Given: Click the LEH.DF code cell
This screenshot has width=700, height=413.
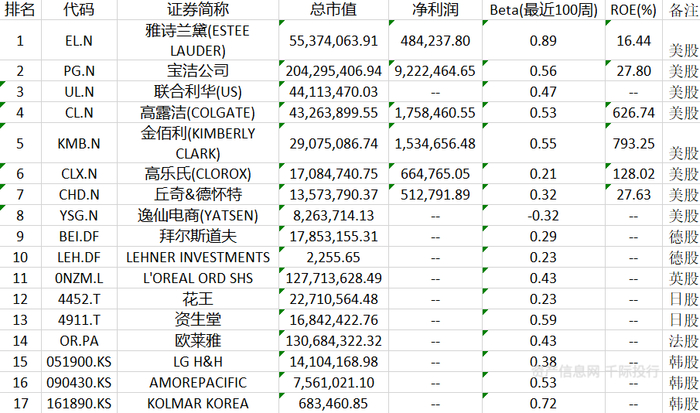Looking at the screenshot, I should pyautogui.click(x=79, y=258).
